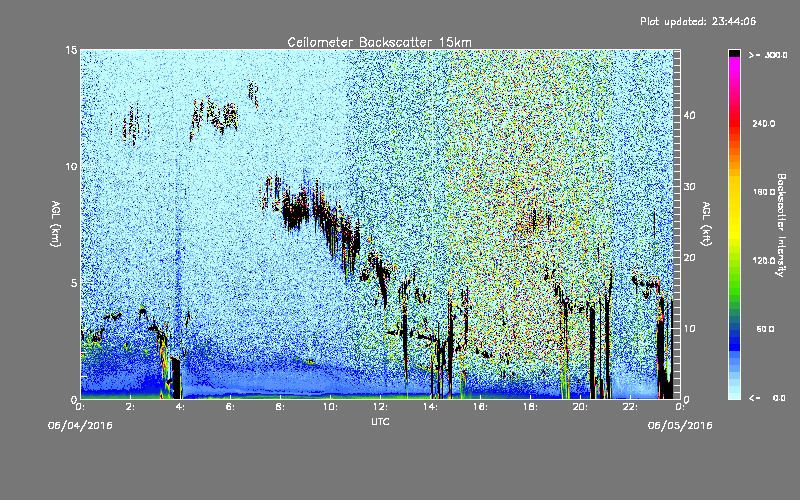Click the "2:" hour tick on the UTC axis

coord(130,407)
